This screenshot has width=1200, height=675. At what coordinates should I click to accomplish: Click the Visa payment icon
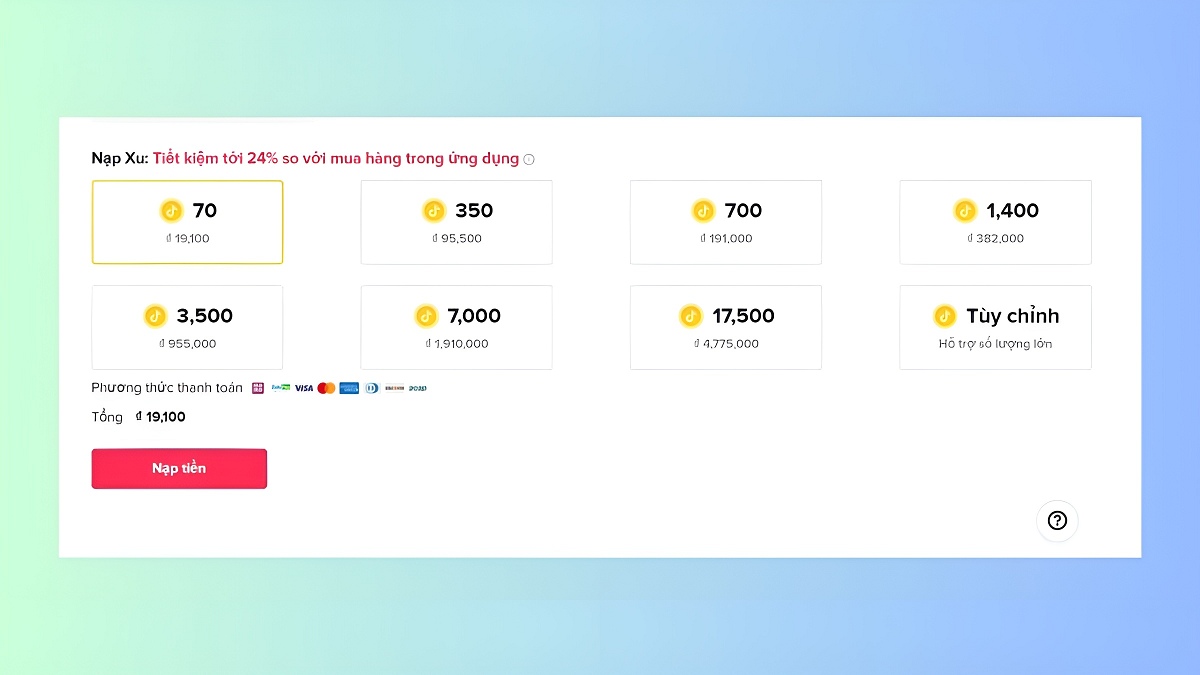tap(304, 388)
